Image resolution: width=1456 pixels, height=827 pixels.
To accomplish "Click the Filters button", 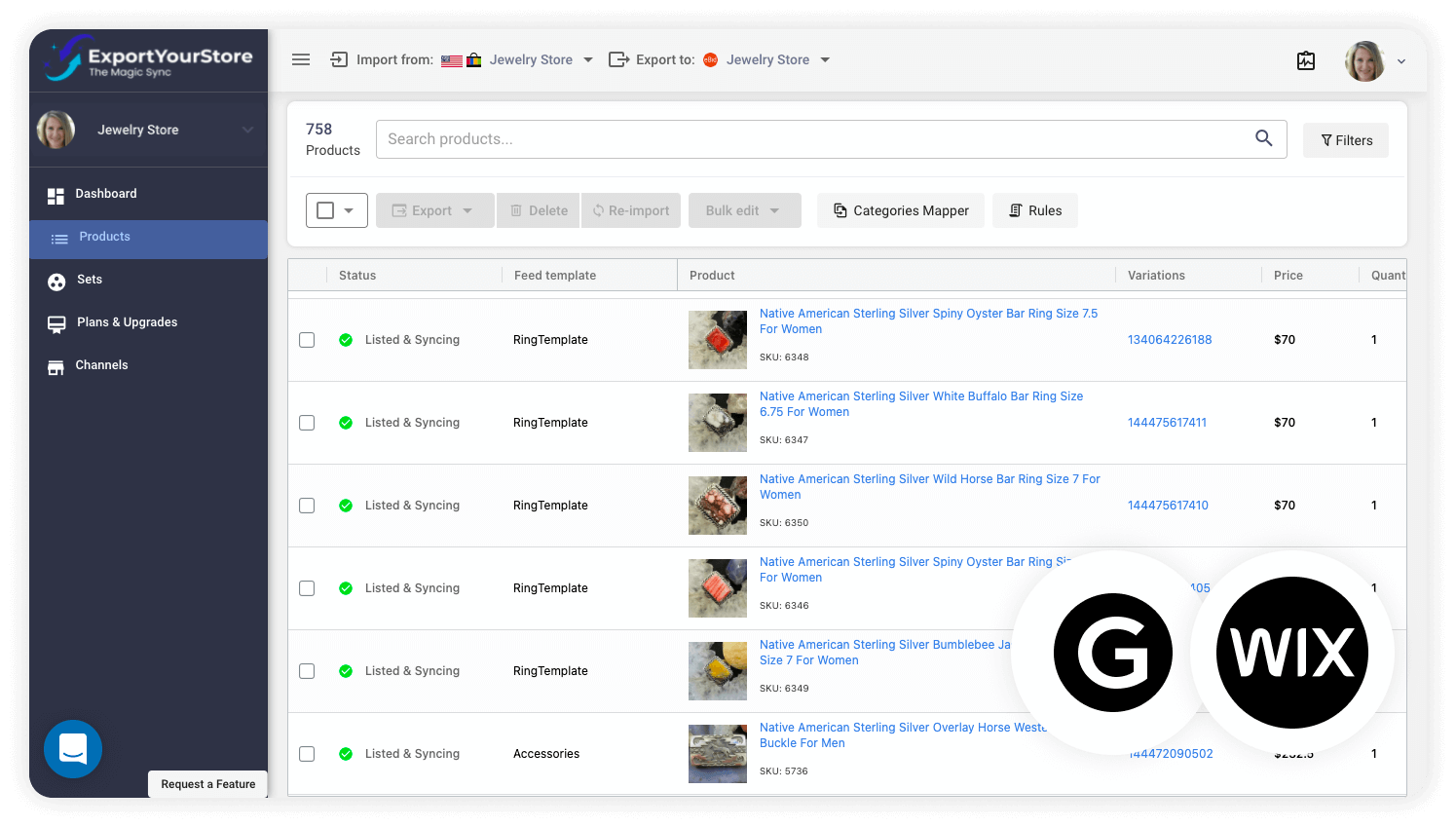I will pos(1345,139).
